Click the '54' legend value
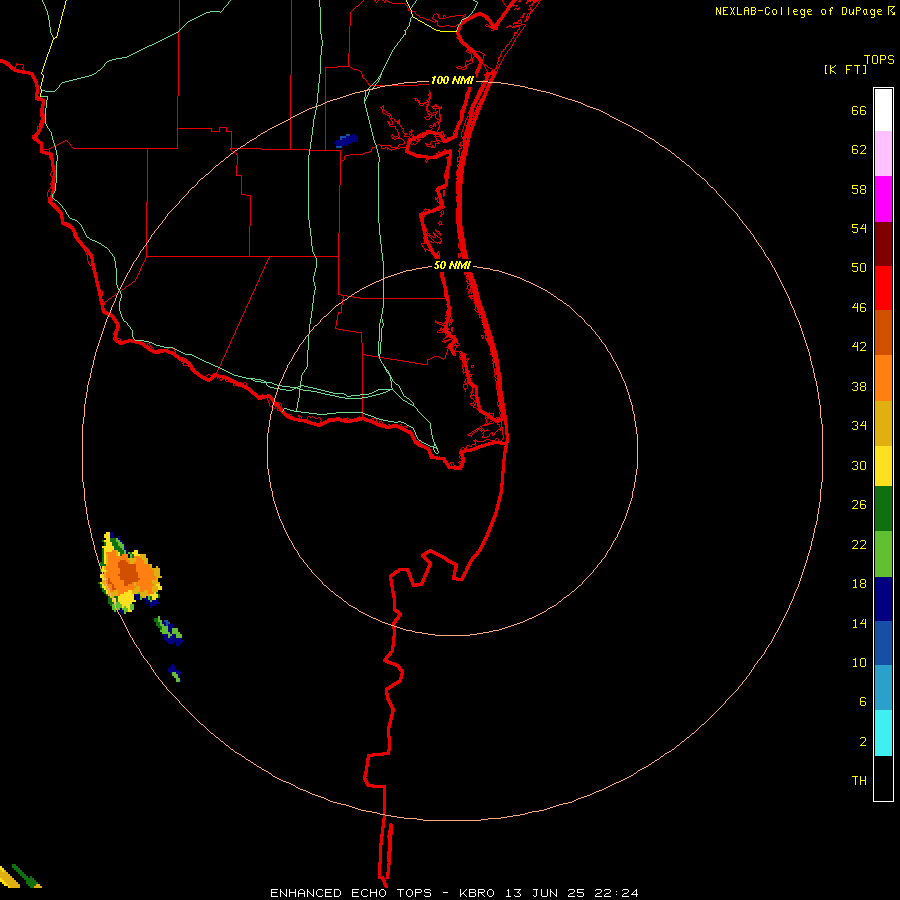Screen dimensions: 900x900 click(859, 228)
